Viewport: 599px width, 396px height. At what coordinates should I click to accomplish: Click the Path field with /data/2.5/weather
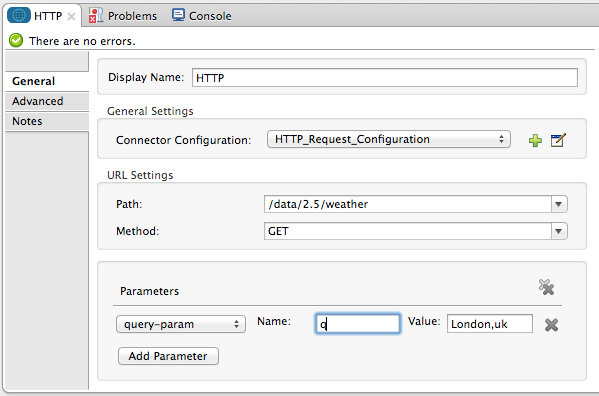point(408,204)
